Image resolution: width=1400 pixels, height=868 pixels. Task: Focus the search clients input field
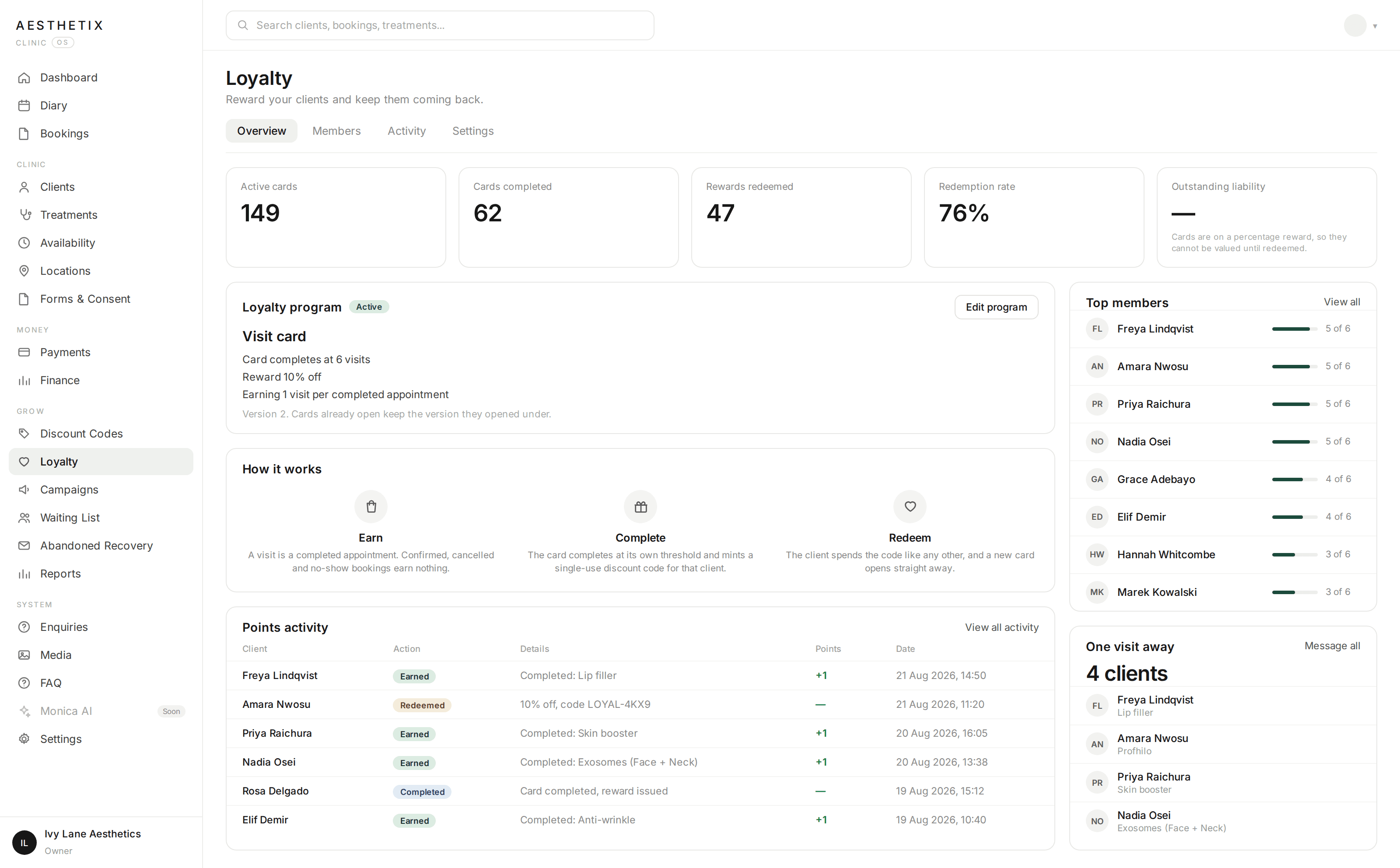click(440, 25)
